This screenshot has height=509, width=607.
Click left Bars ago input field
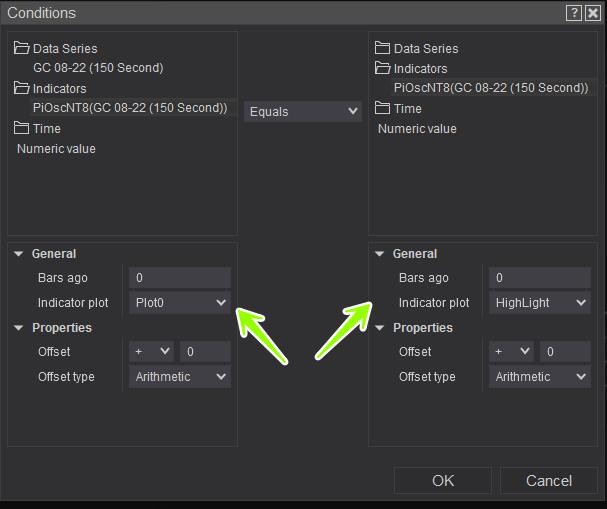pyautogui.click(x=180, y=278)
